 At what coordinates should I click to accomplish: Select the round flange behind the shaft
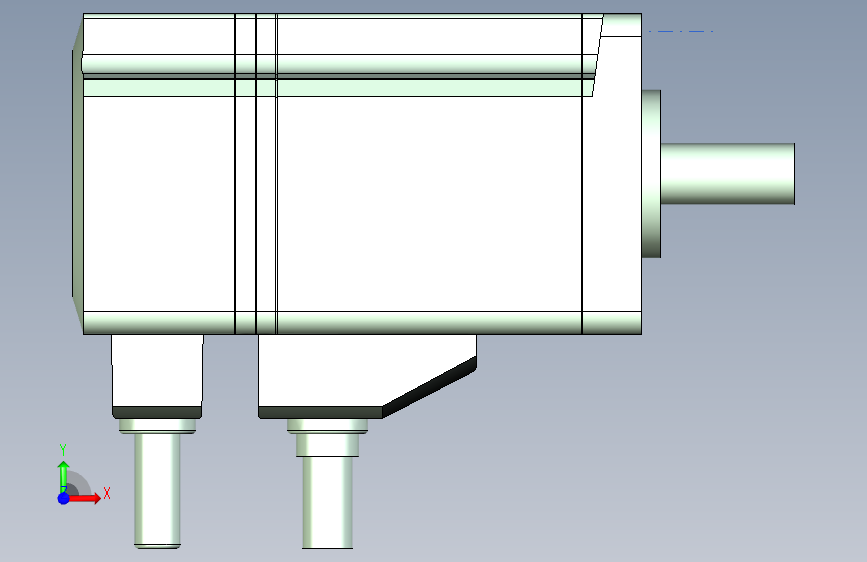click(651, 174)
